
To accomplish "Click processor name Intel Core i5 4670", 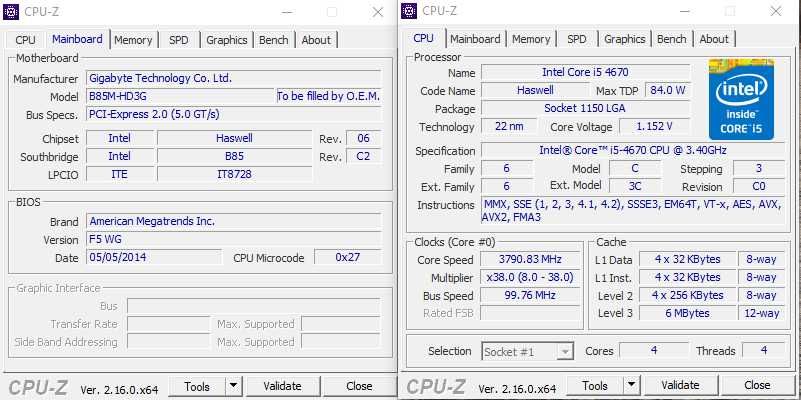I will tap(585, 72).
